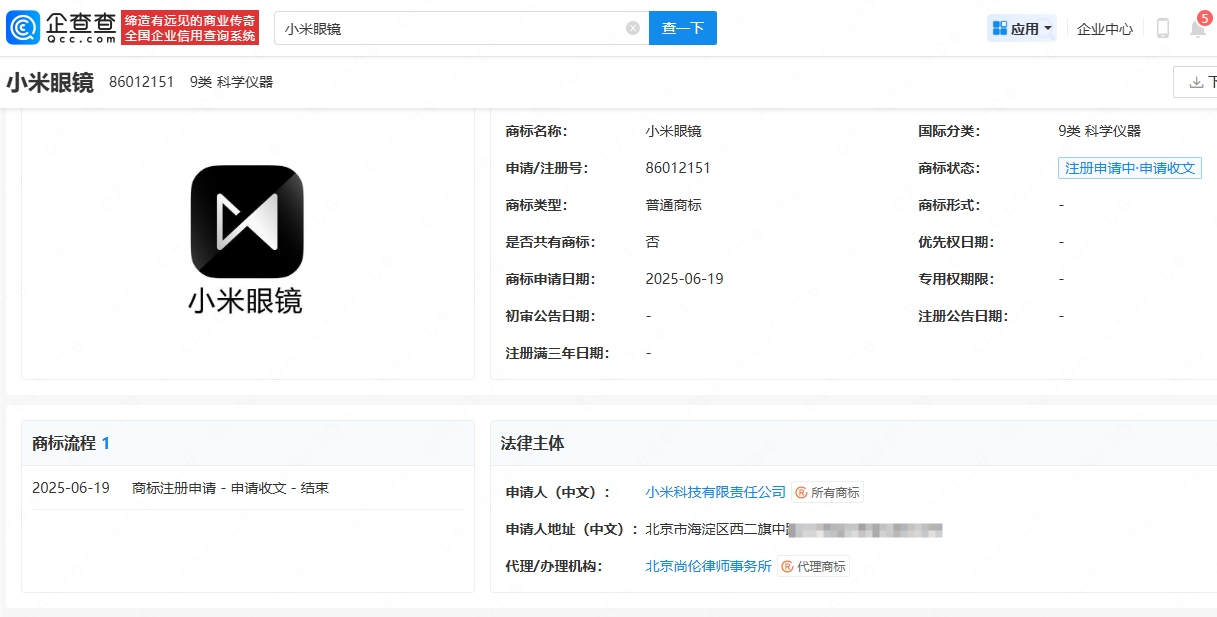Click the grid icon beside 应用
The image size is (1217, 617).
[x=999, y=28]
